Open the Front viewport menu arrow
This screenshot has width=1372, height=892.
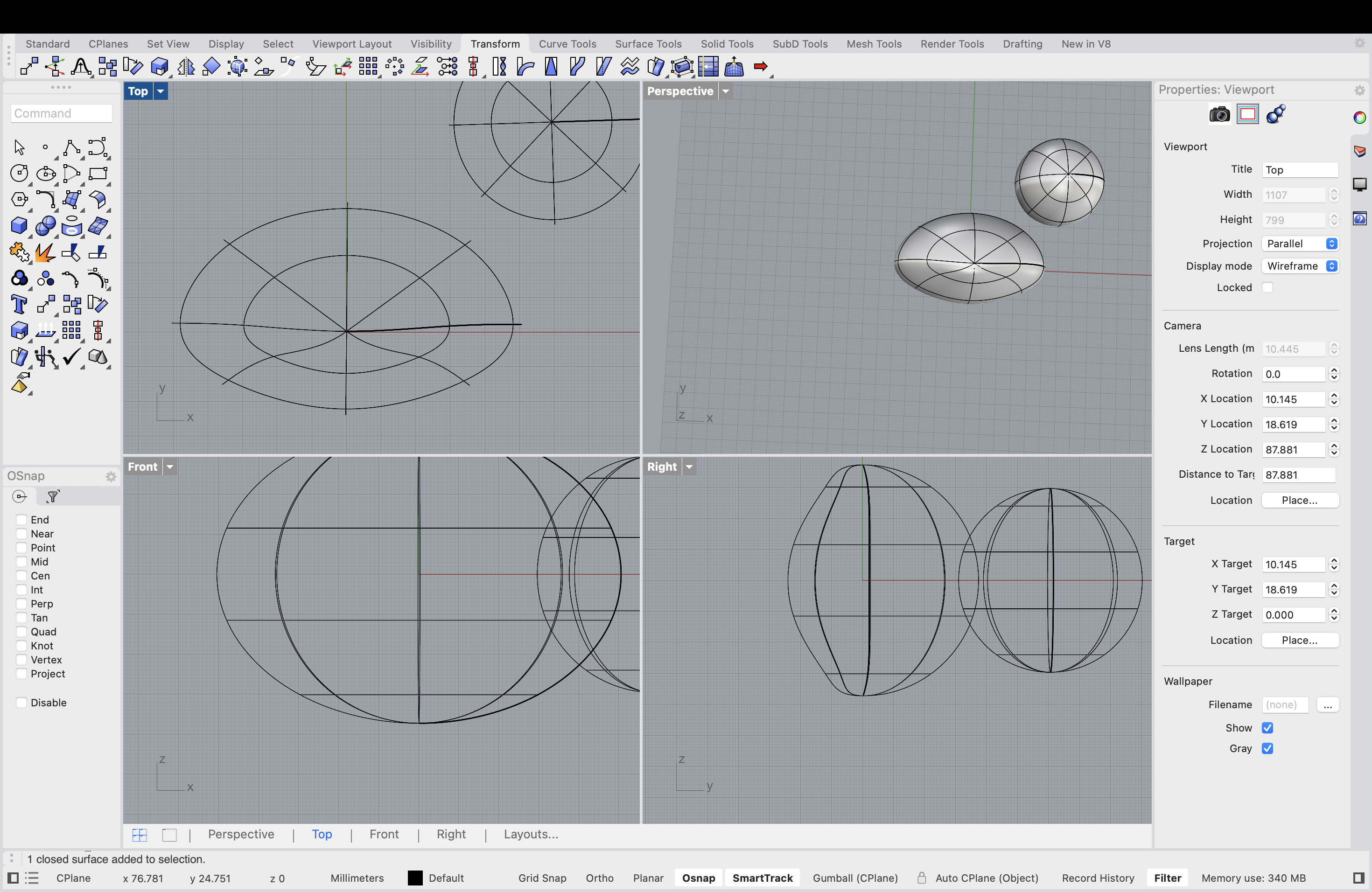(170, 467)
